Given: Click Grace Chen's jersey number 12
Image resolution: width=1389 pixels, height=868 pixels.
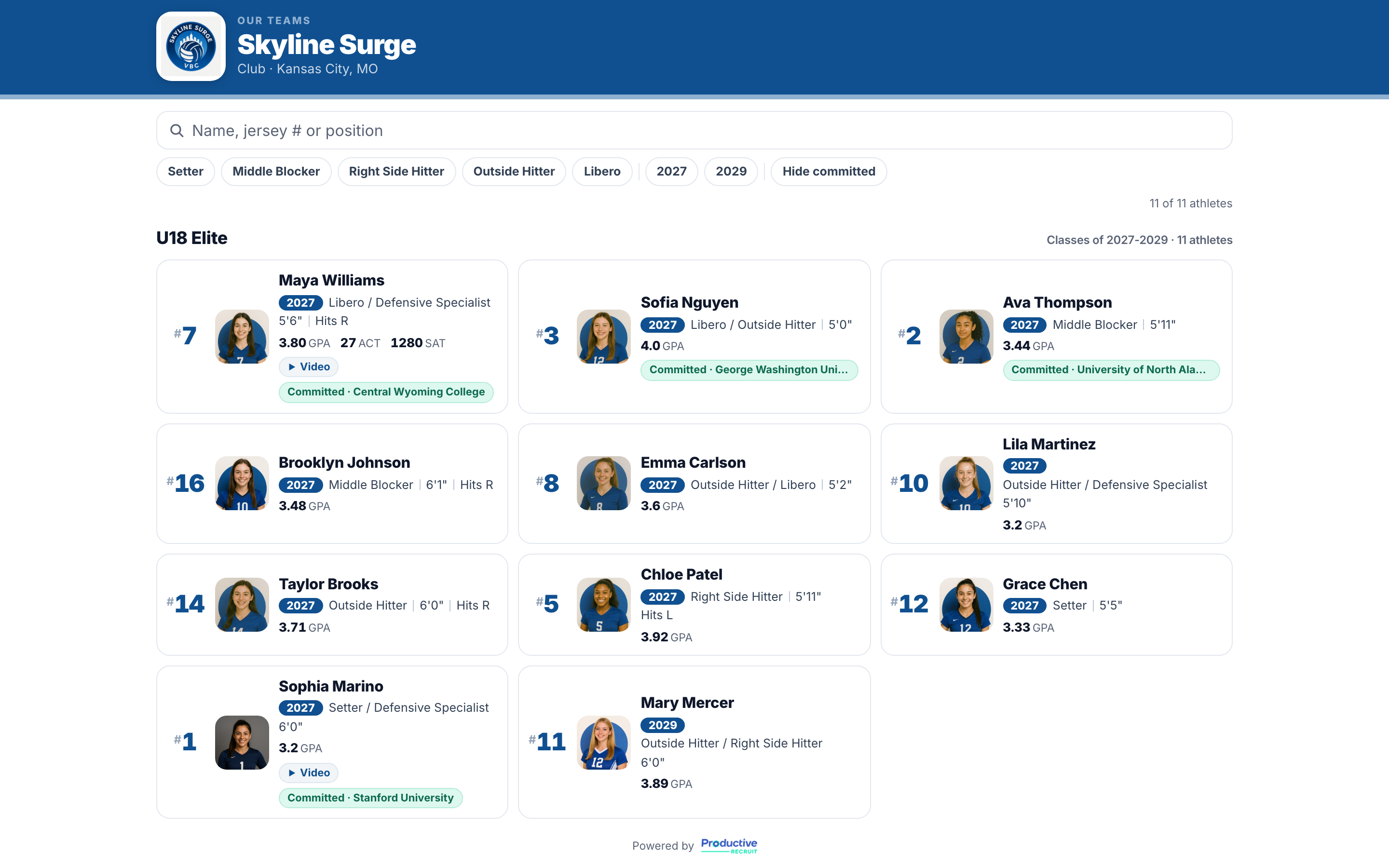Looking at the screenshot, I should click(x=909, y=604).
